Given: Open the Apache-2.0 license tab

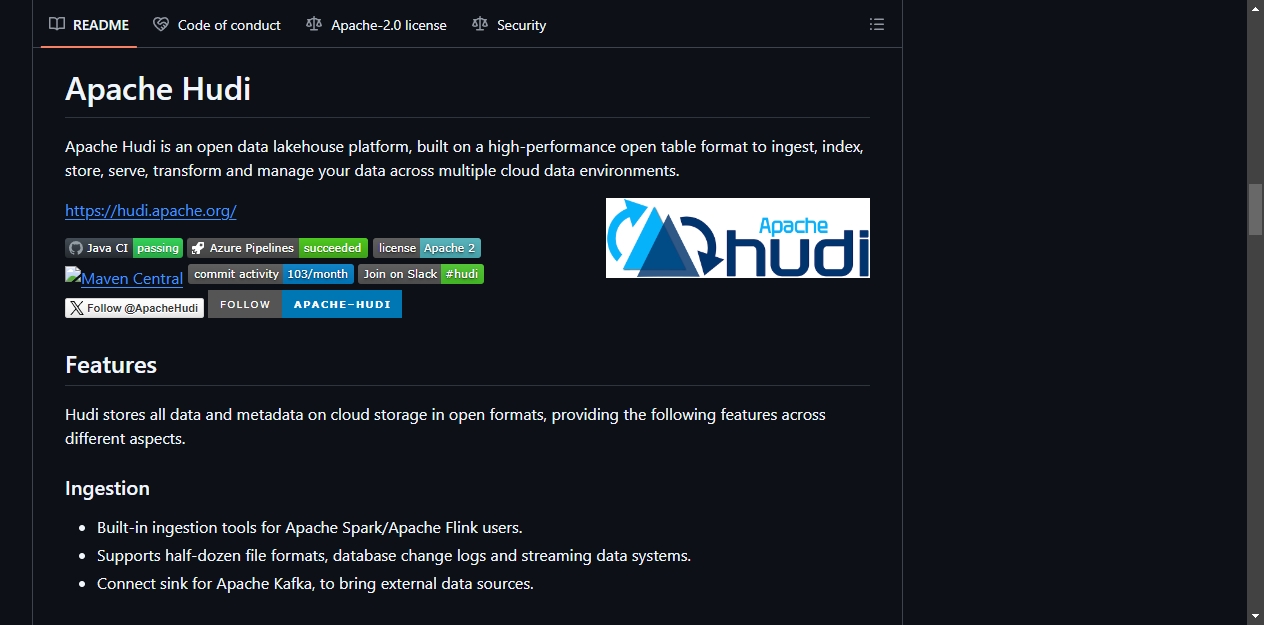Looking at the screenshot, I should (x=376, y=24).
